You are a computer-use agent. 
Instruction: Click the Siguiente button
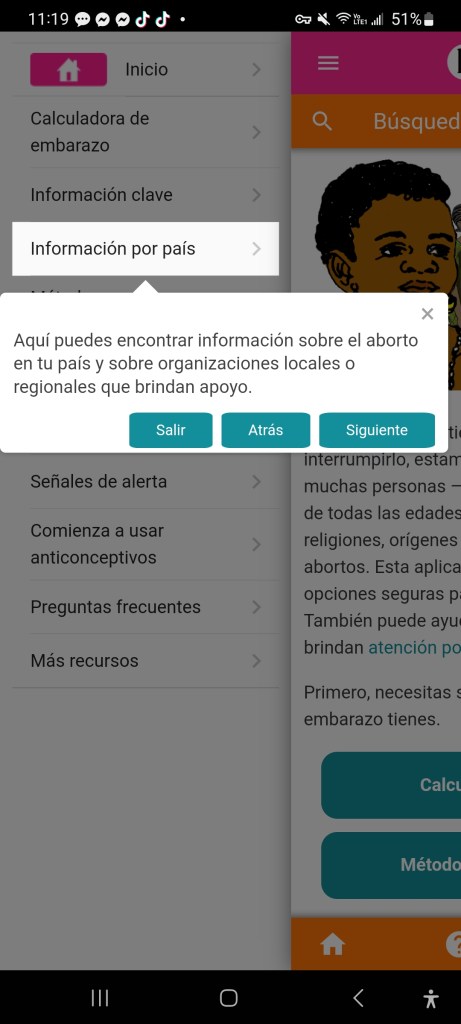[377, 430]
